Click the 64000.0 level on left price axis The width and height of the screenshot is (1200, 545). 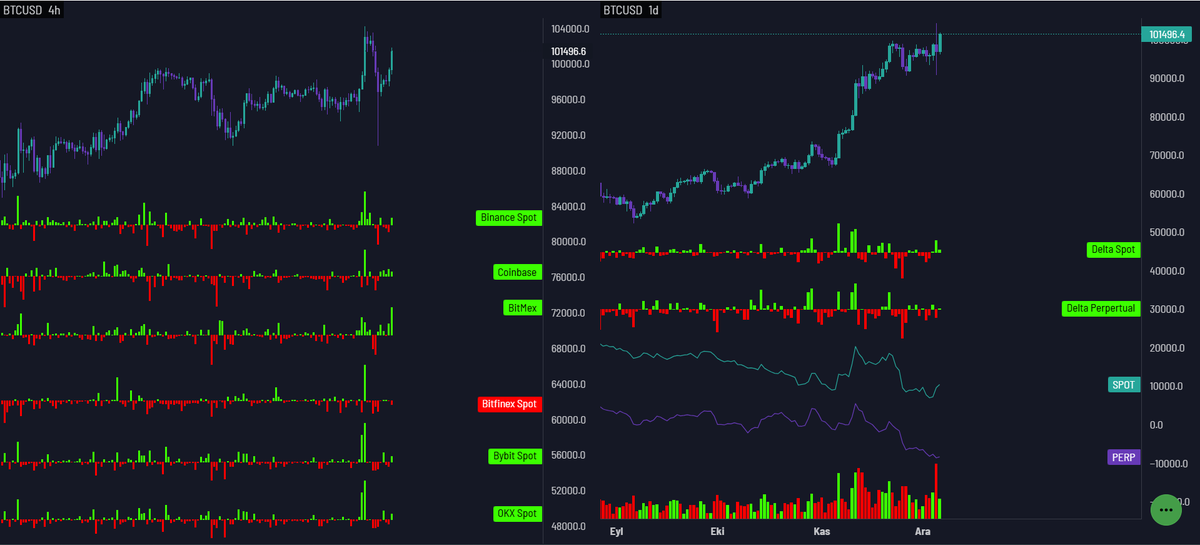coord(570,385)
